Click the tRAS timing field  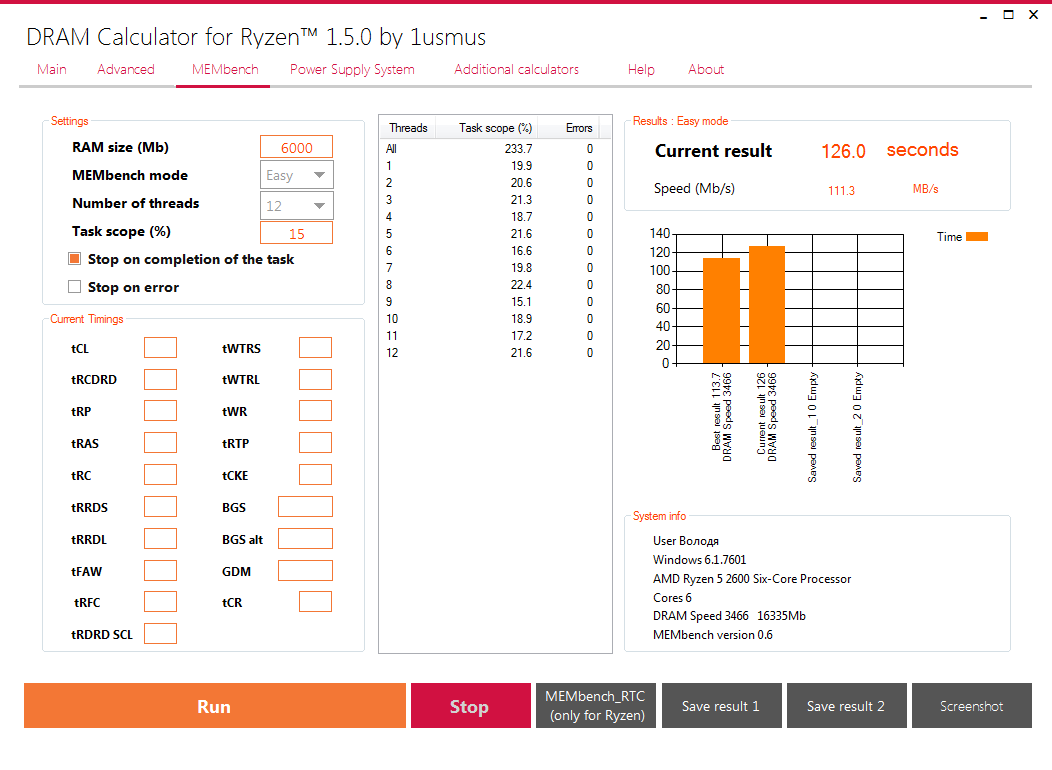[x=160, y=443]
